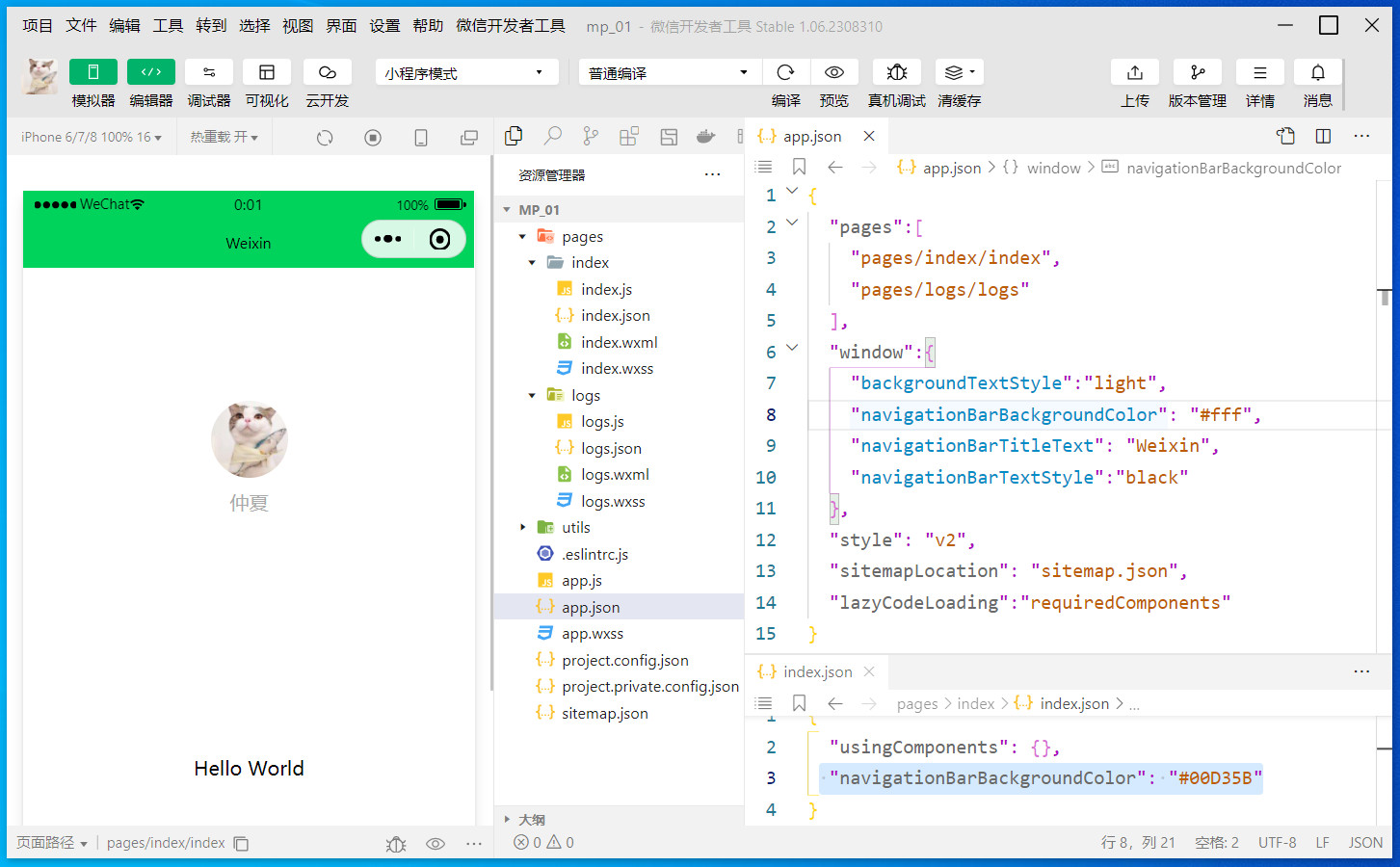This screenshot has height=867, width=1400.
Task: Start real device debugging icon
Action: click(x=897, y=72)
